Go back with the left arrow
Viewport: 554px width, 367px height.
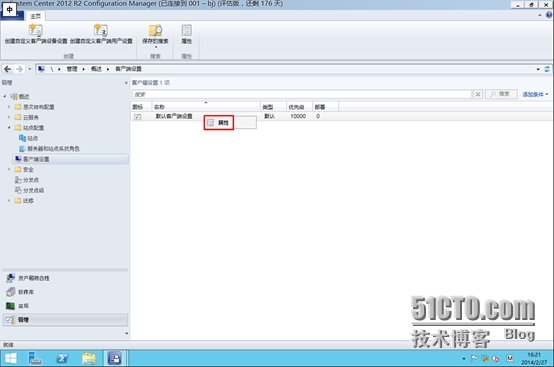7,69
